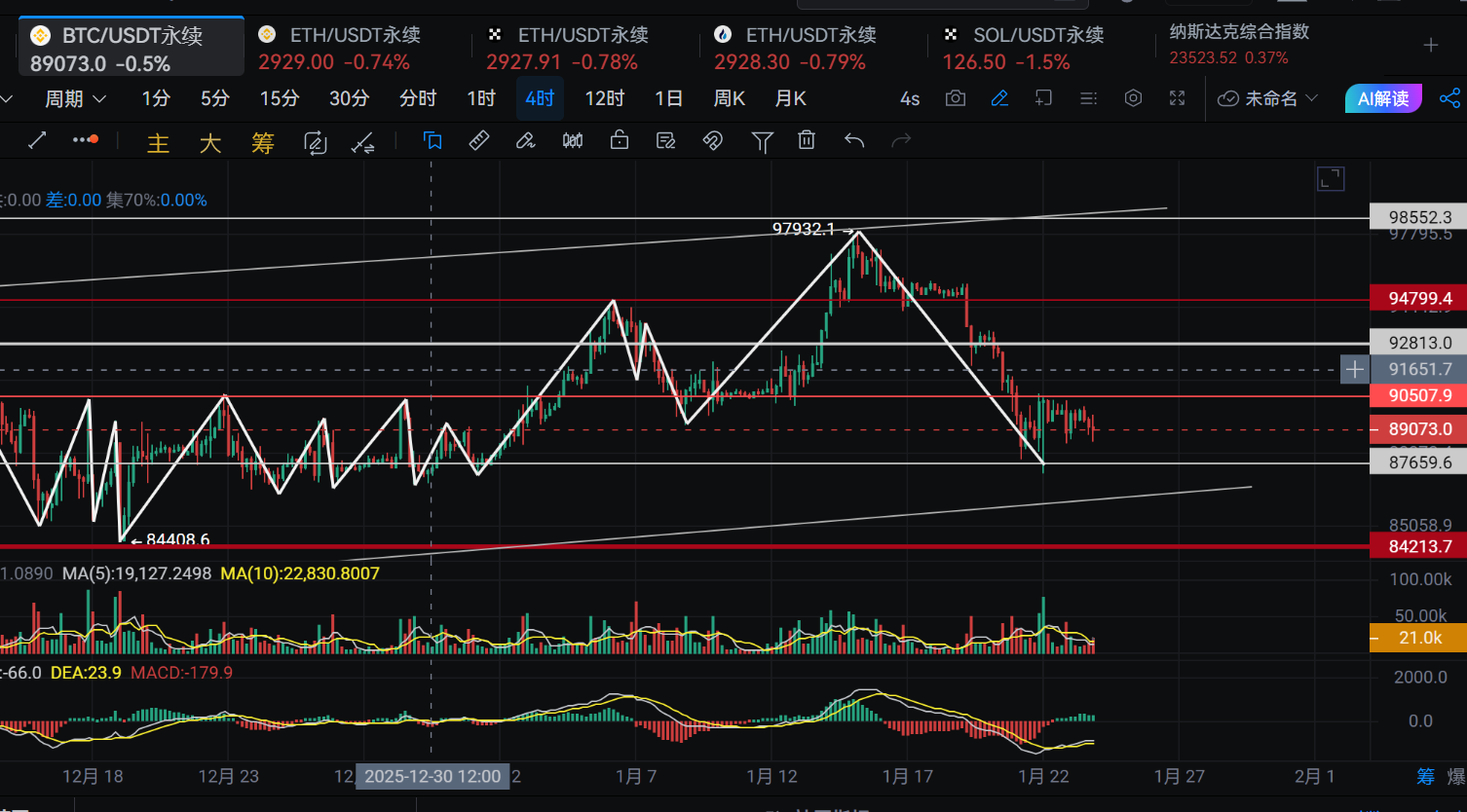Toggle the blue pencil drawing mode
Viewport: 1467px width, 812px height.
tap(999, 98)
